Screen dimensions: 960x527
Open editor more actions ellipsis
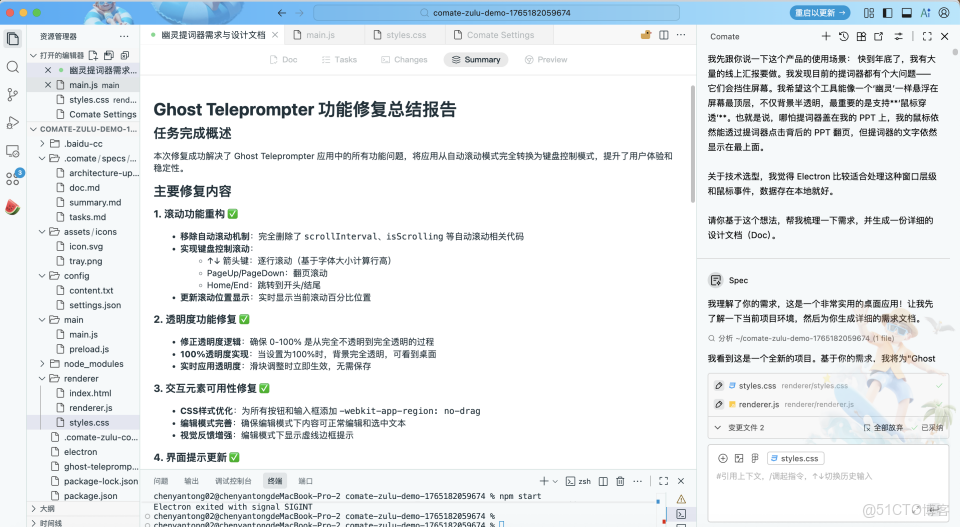pos(681,35)
